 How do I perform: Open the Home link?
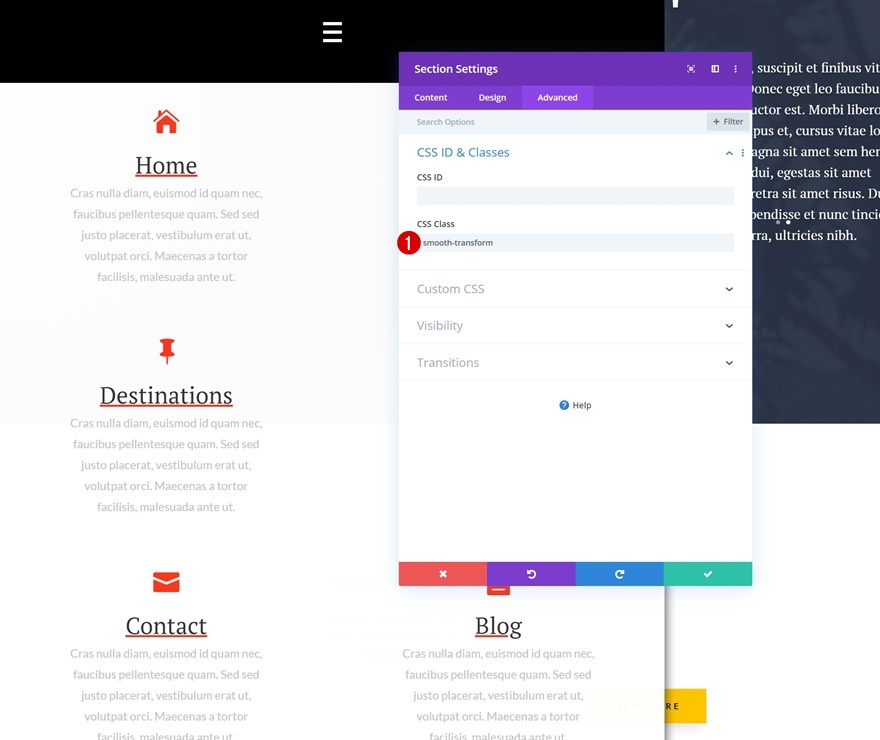click(x=166, y=166)
